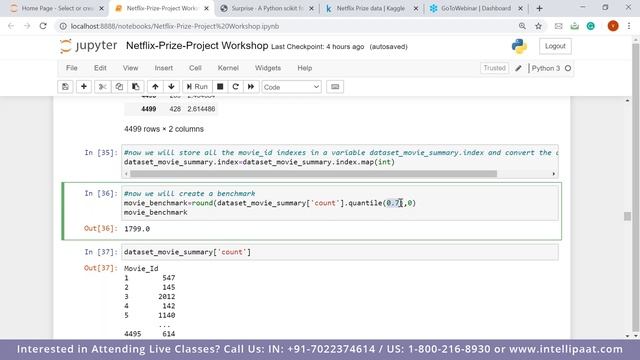Click the cell 35 horizontal scrollbar thumb
The height and width of the screenshot is (360, 640).
[313, 174]
